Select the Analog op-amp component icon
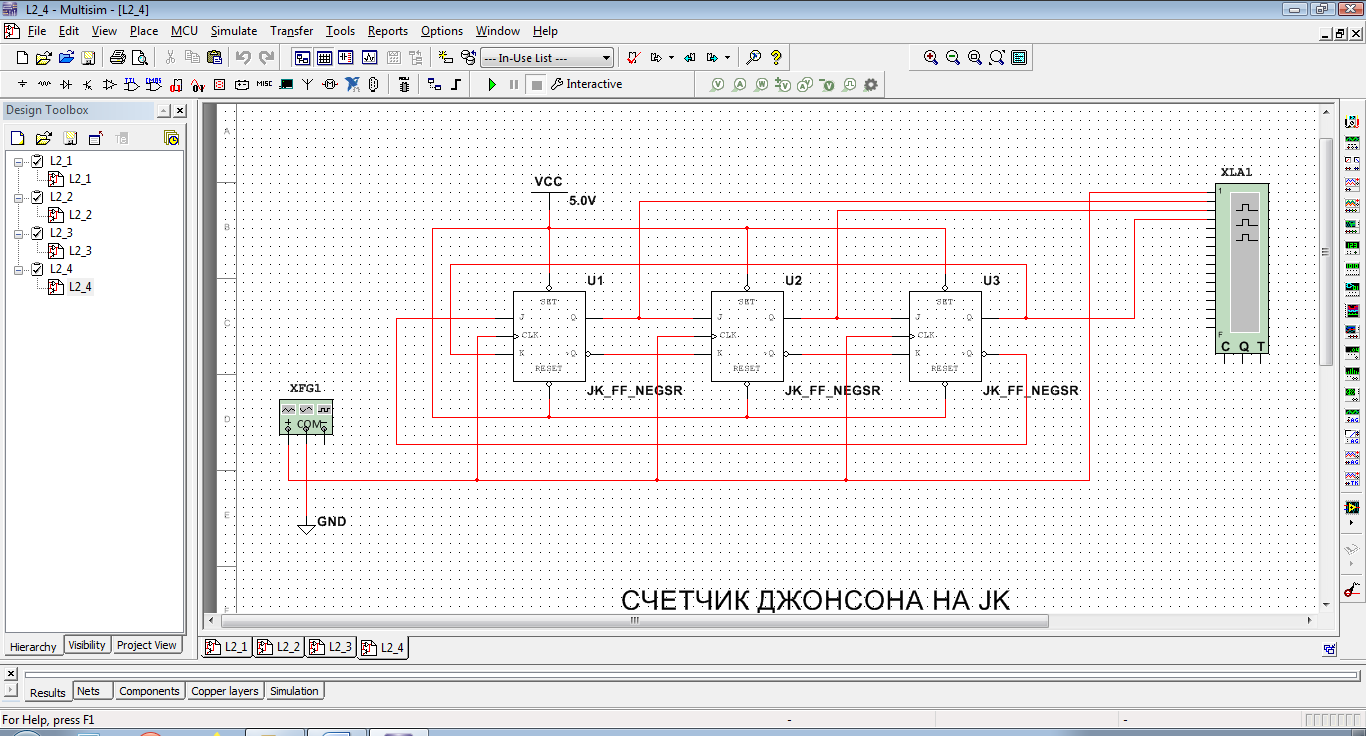 (x=110, y=85)
